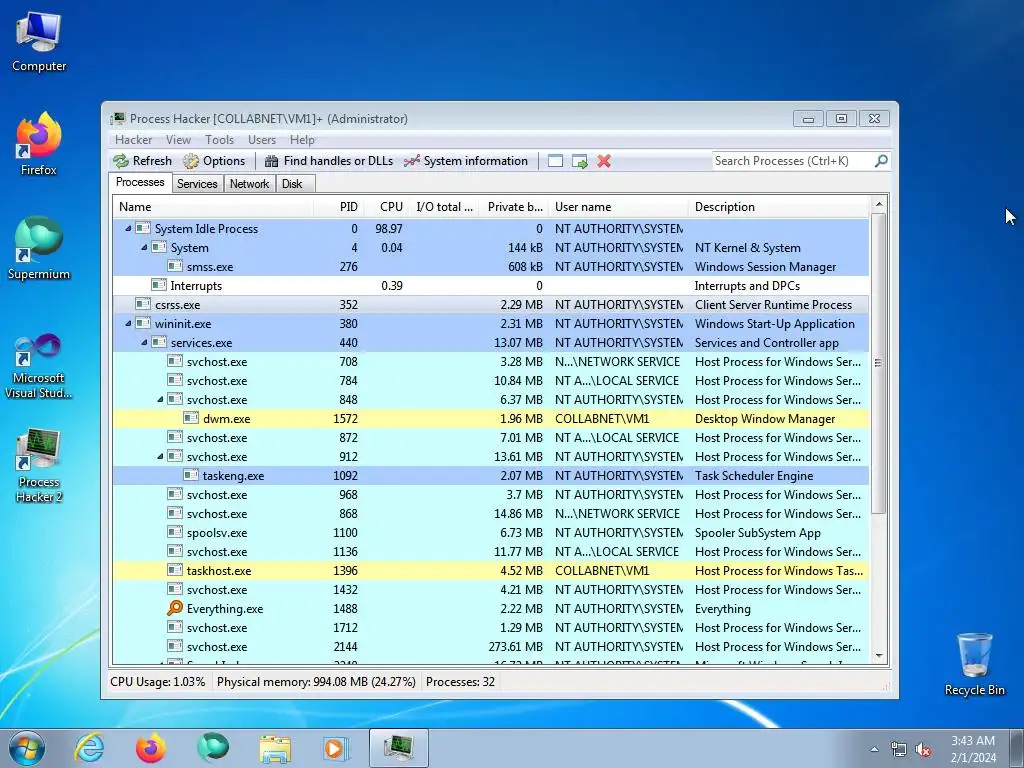Click the csrss.exe process icon
The height and width of the screenshot is (768, 1024).
(x=143, y=304)
